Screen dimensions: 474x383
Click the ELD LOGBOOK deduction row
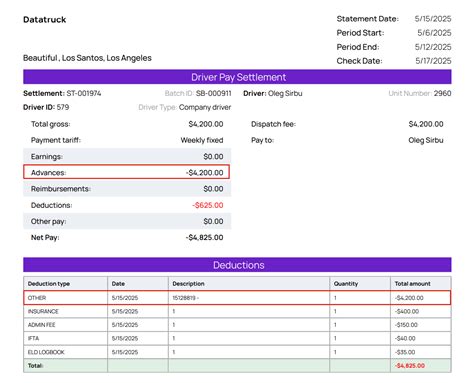click(237, 352)
